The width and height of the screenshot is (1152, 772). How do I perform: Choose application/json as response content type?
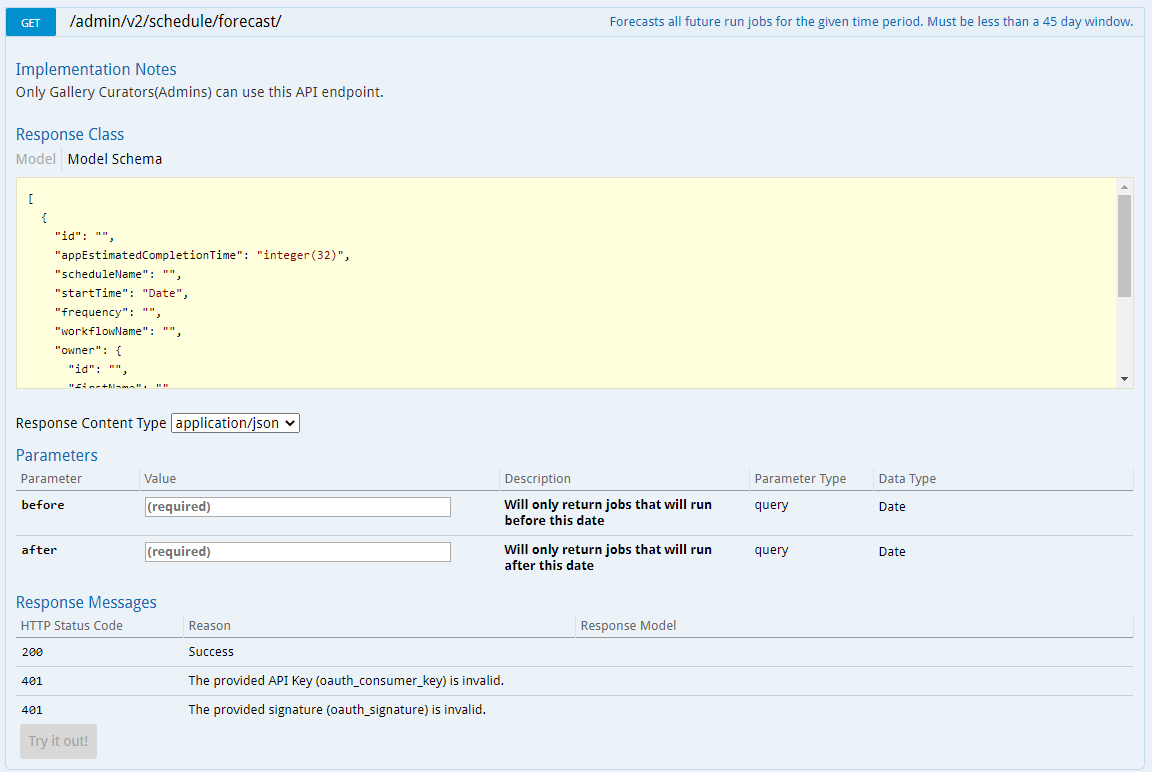coord(235,423)
